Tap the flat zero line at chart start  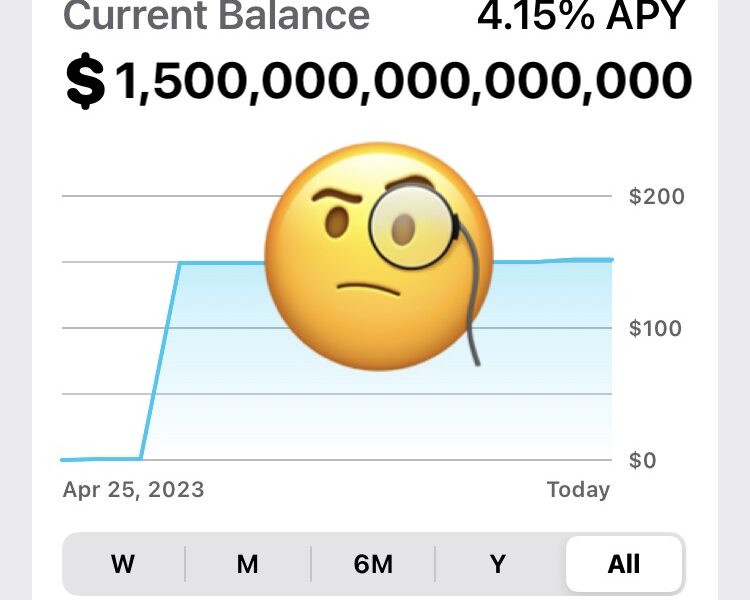(x=101, y=459)
